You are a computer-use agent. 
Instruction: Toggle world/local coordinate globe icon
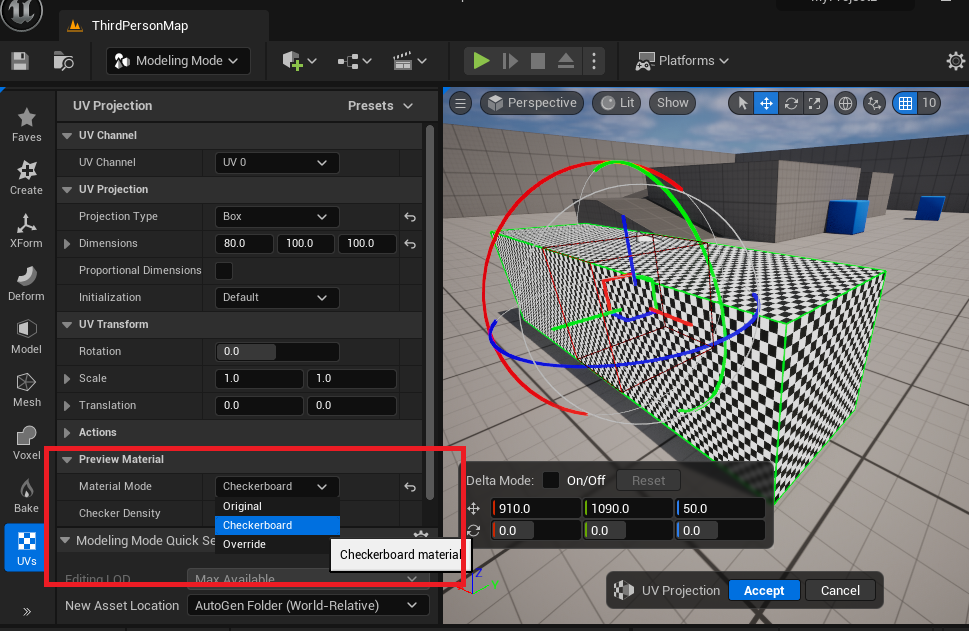845,103
